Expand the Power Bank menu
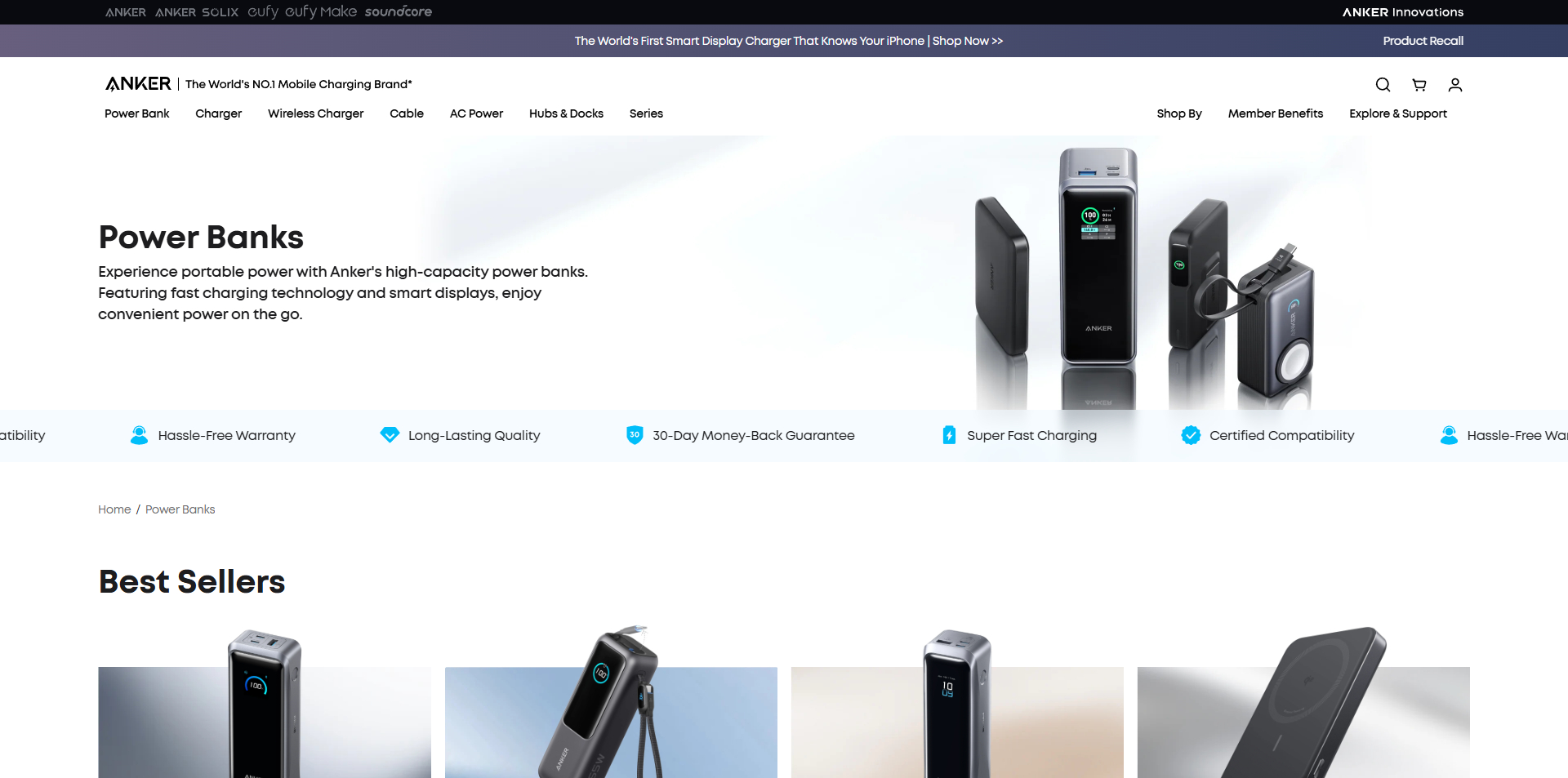Image resolution: width=1568 pixels, height=778 pixels. [137, 113]
